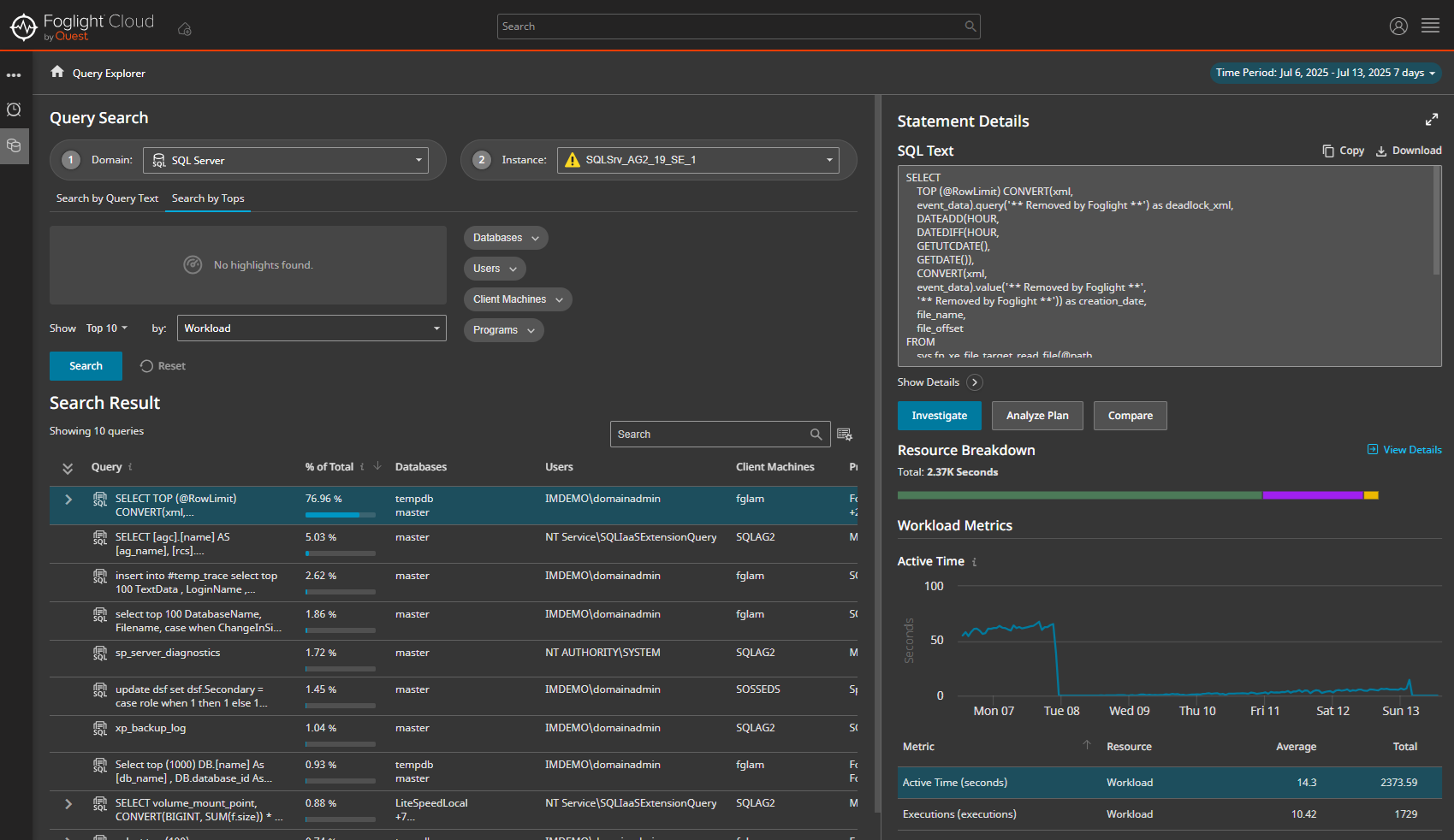Select the xp_backup_log query row
The image size is (1454, 840).
tap(454, 734)
